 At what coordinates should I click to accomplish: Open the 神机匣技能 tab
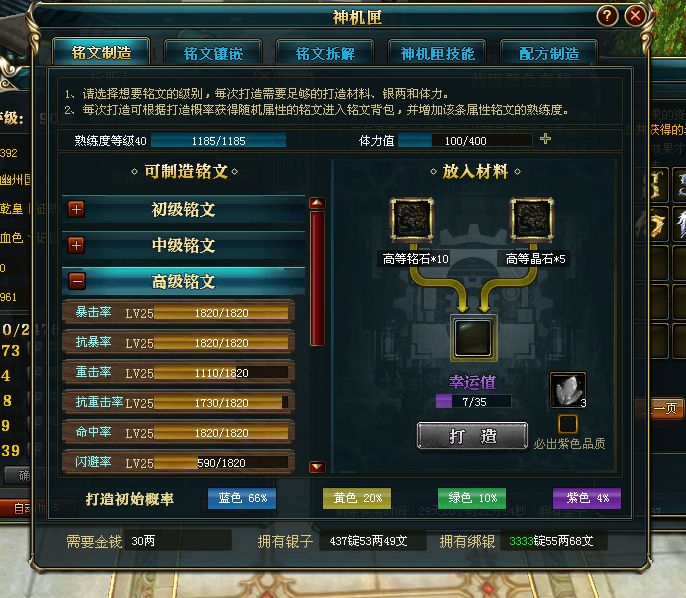coord(437,53)
